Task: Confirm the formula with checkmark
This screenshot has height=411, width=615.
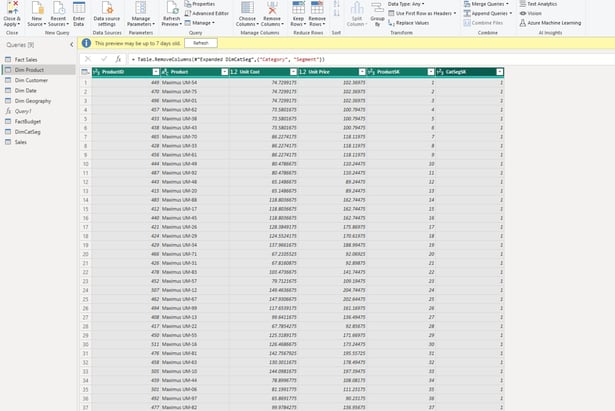Action: 104,59
